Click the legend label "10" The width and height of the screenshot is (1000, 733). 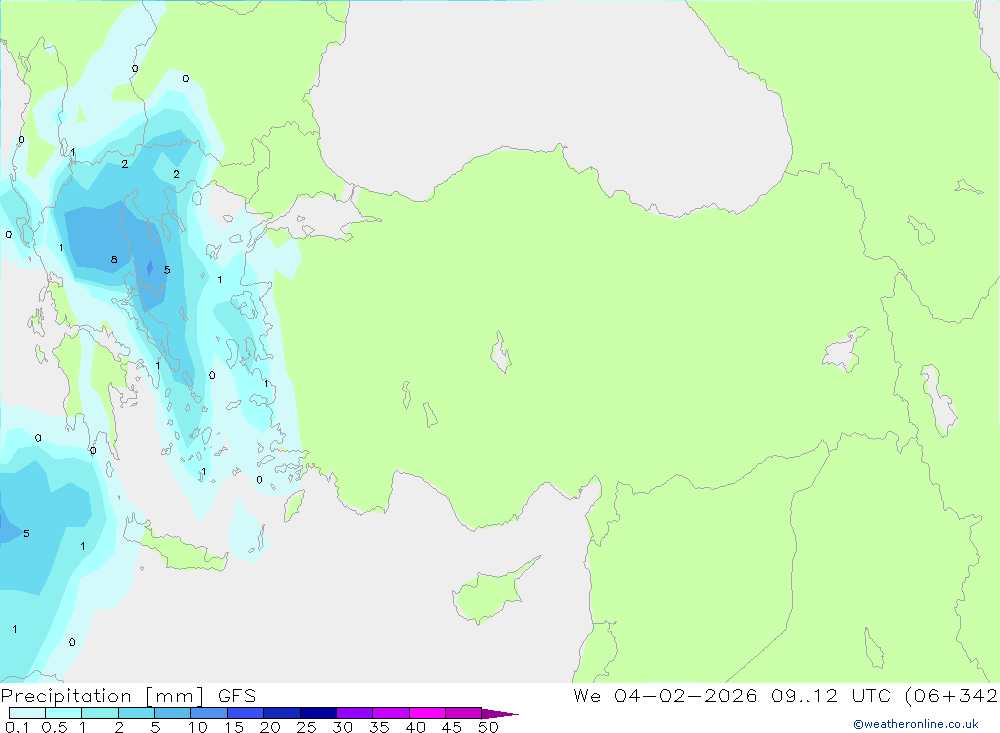pos(198,727)
